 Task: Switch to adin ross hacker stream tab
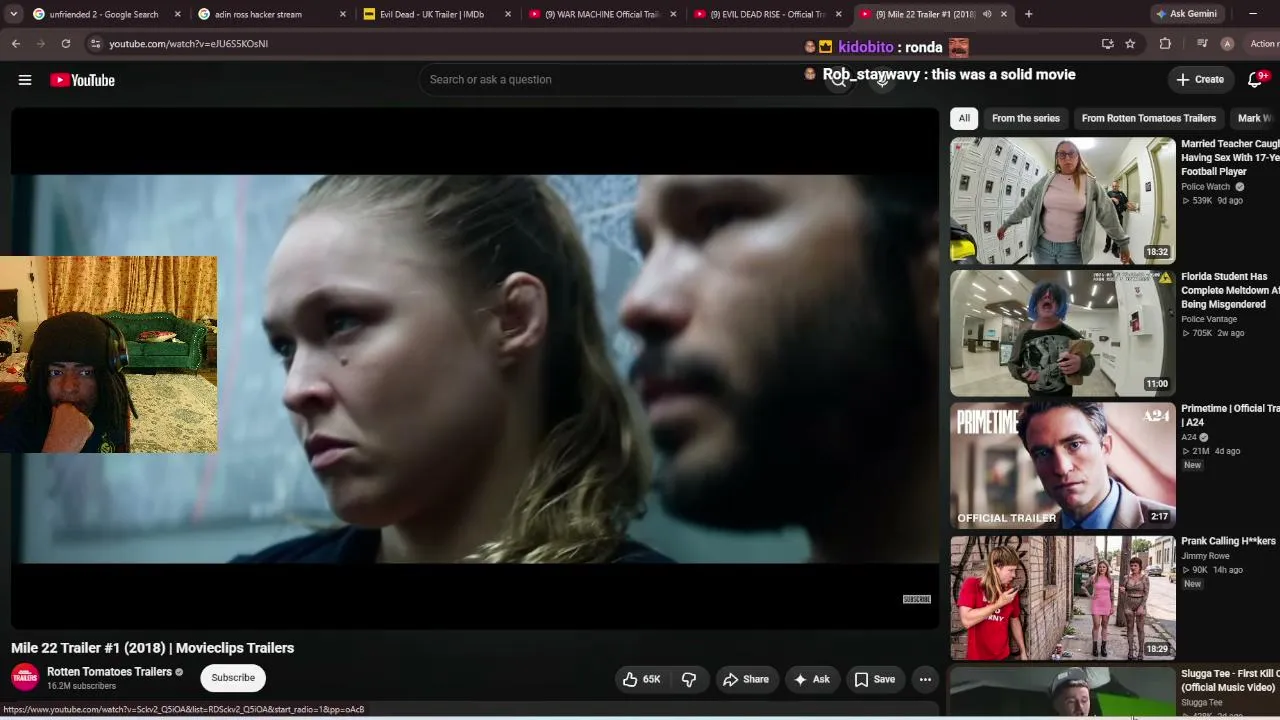pos(272,14)
